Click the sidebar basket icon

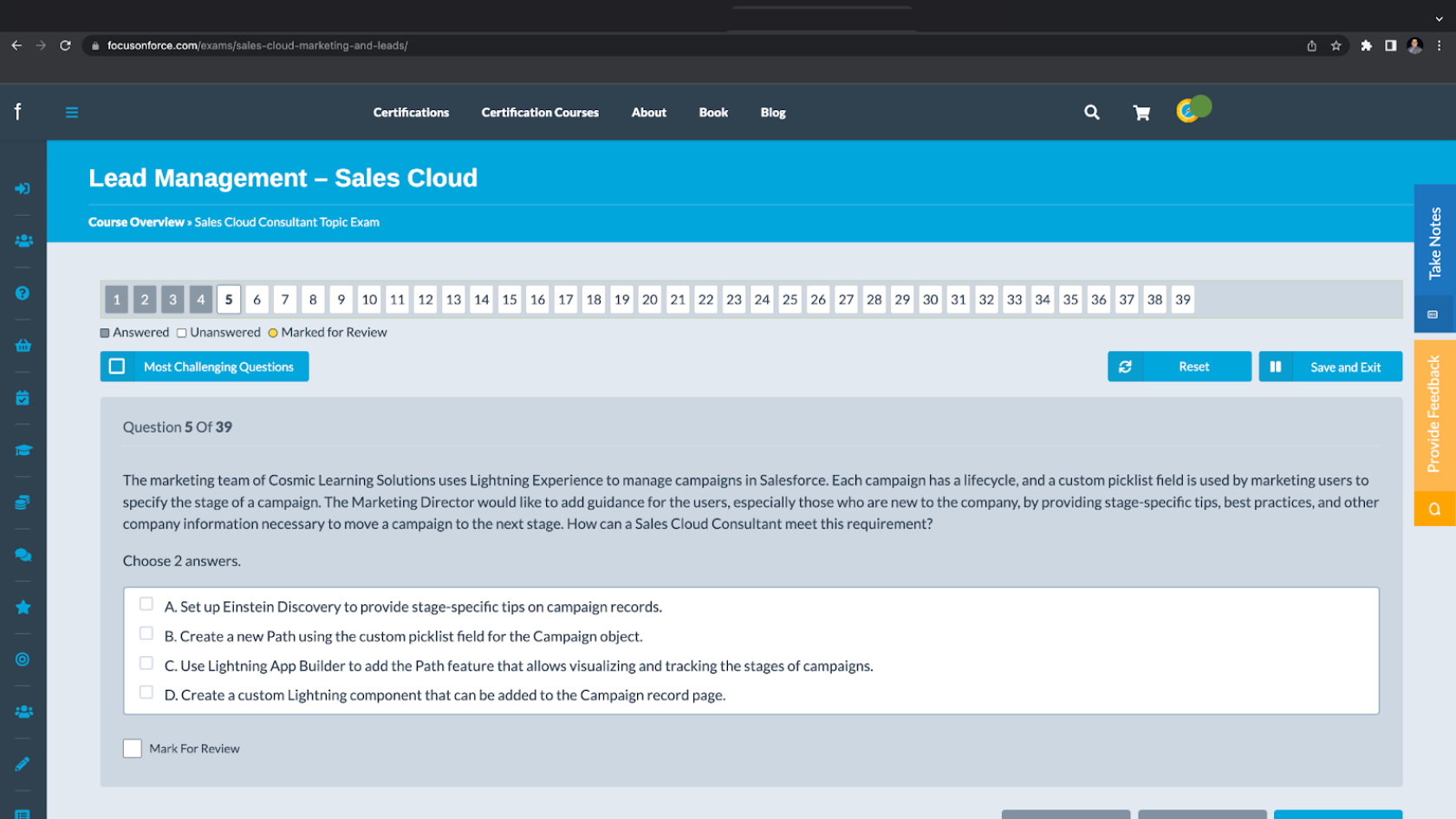pos(23,345)
